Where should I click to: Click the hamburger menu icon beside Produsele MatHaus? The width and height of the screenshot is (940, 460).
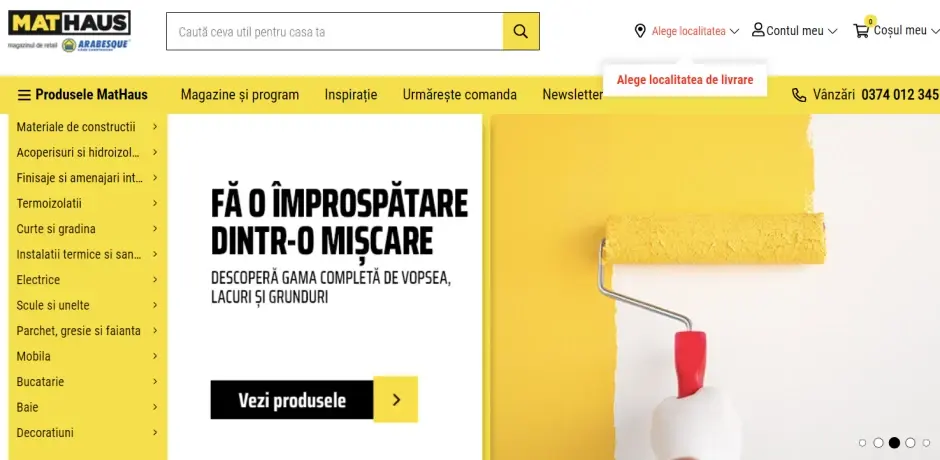[x=24, y=95]
